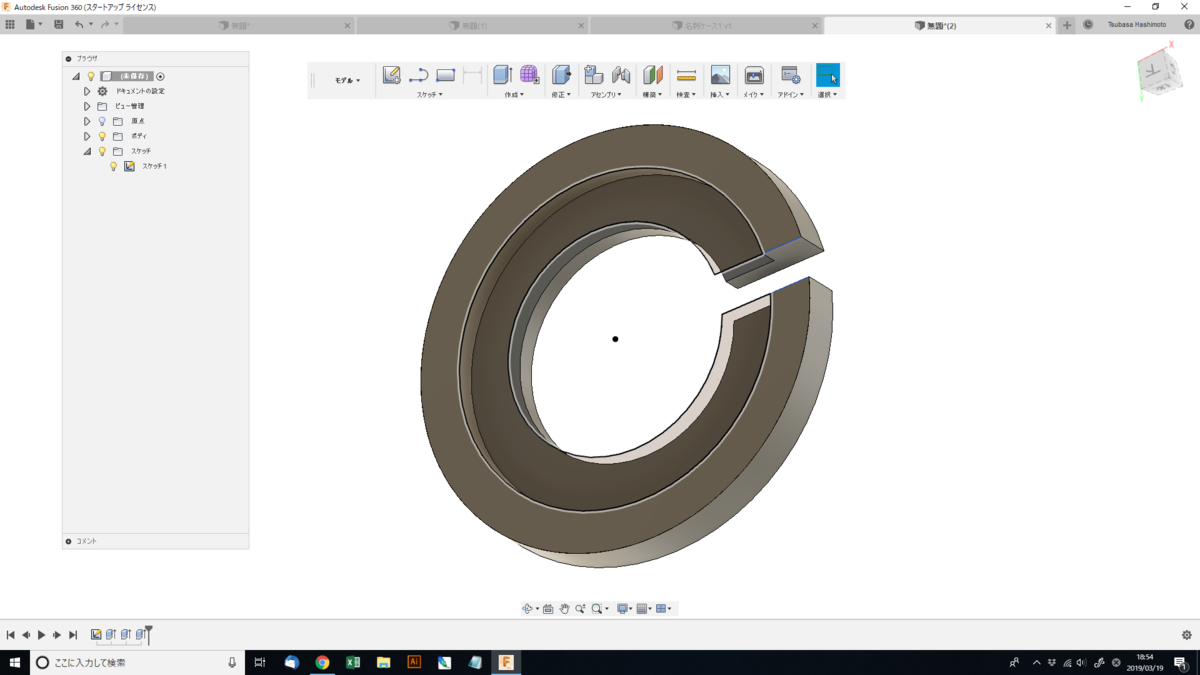Pick the Line sketch tool

418,75
